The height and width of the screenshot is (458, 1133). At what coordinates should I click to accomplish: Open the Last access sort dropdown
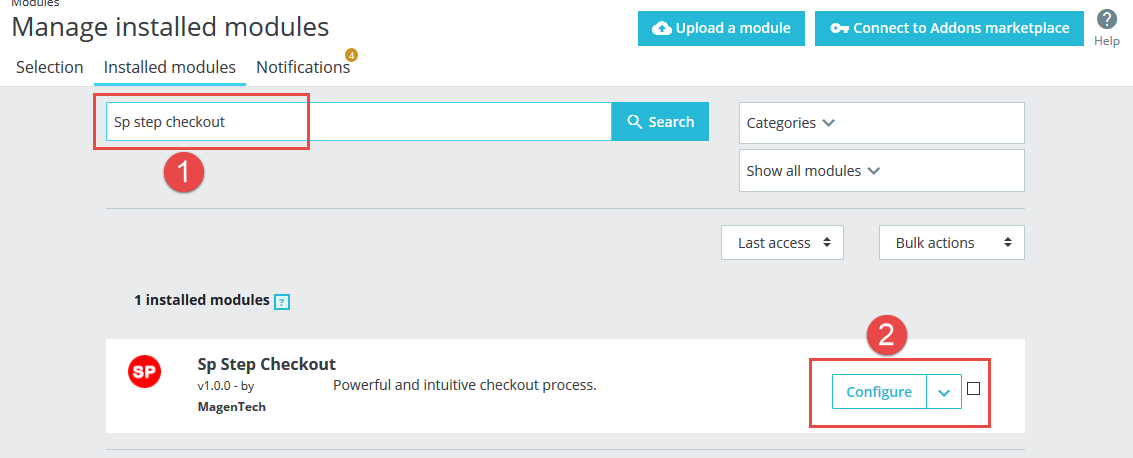click(x=783, y=243)
